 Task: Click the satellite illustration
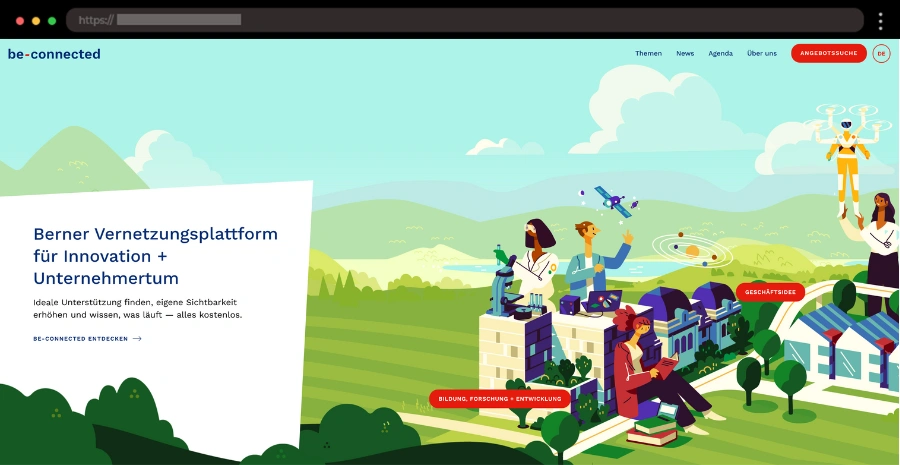612,201
